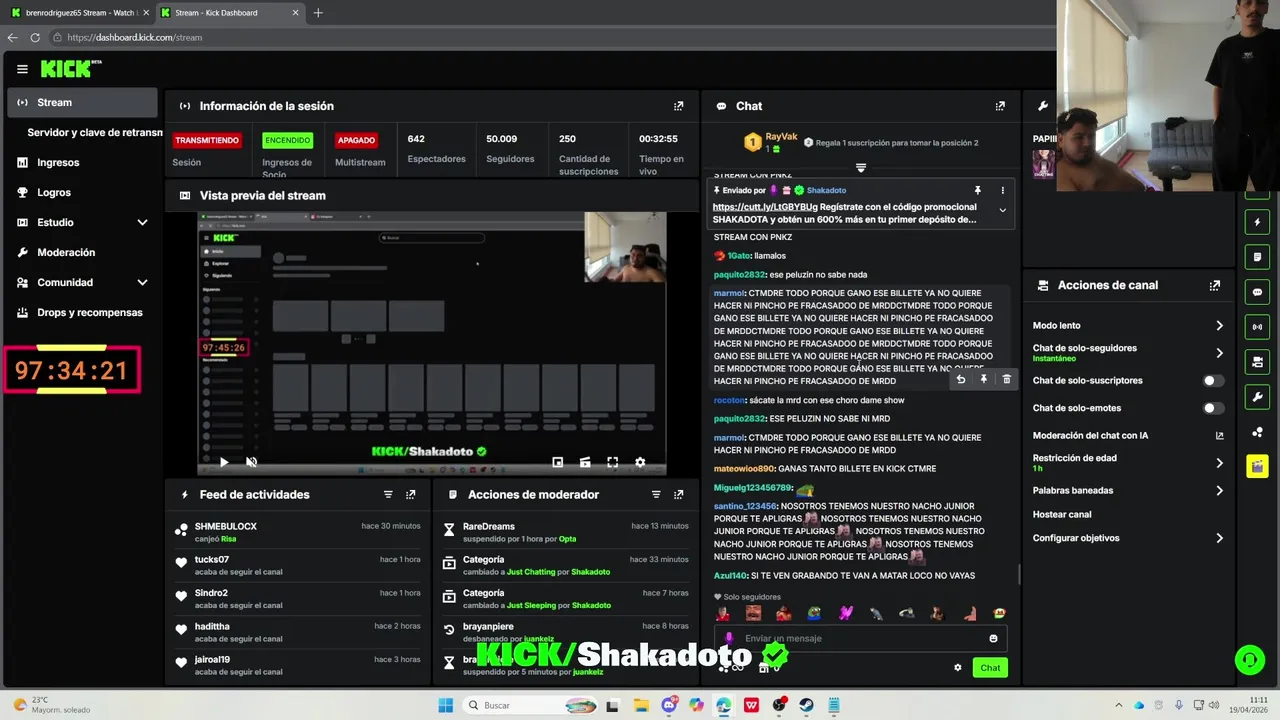Unmute the stream preview audio
The width and height of the screenshot is (1280, 720).
pyautogui.click(x=251, y=462)
